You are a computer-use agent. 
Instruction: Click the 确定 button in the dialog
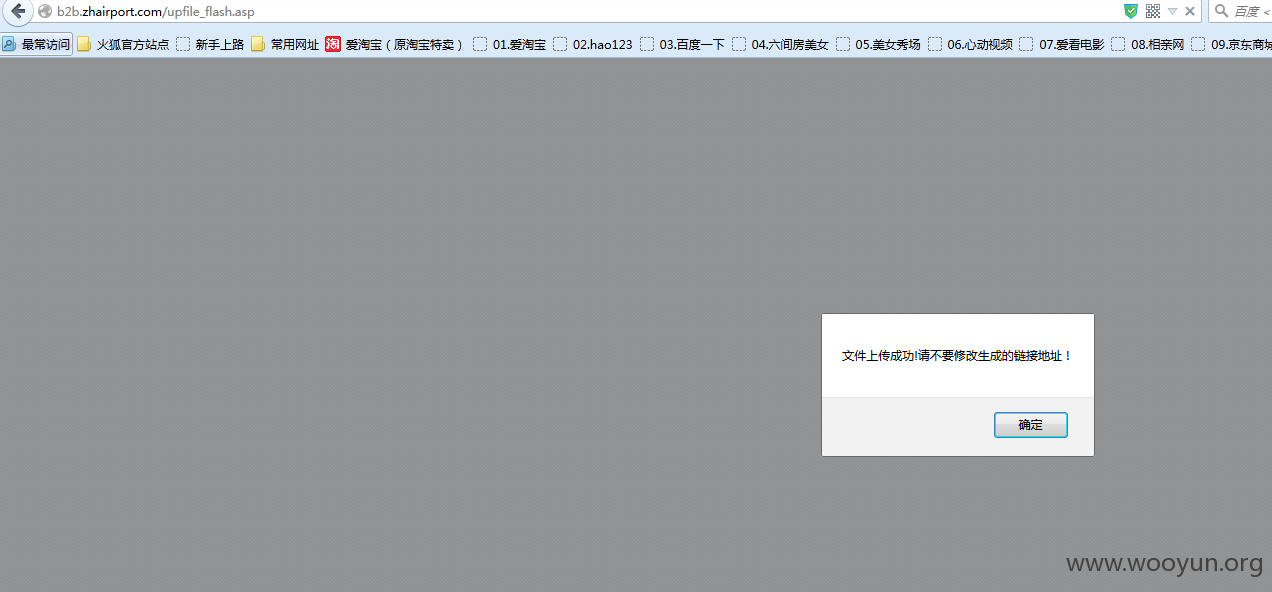coord(1030,425)
